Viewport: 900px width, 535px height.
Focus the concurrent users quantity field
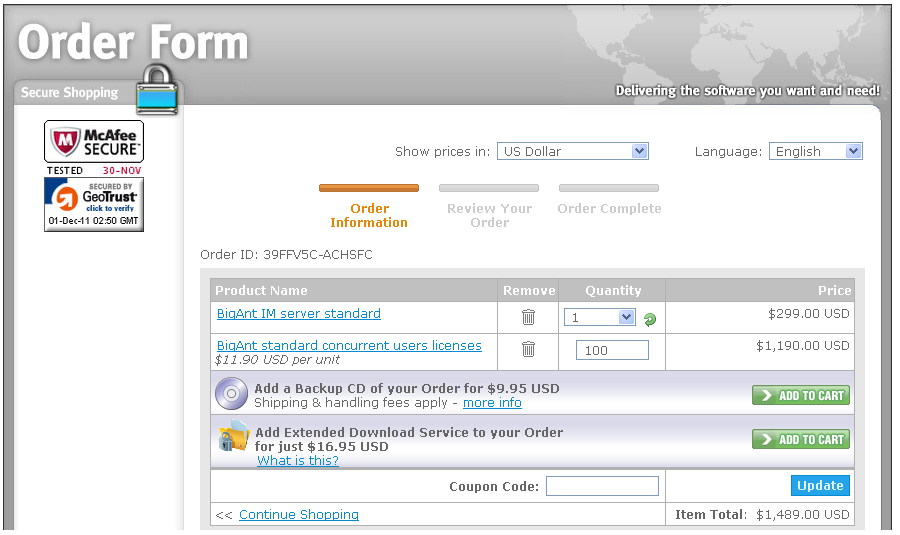(612, 350)
